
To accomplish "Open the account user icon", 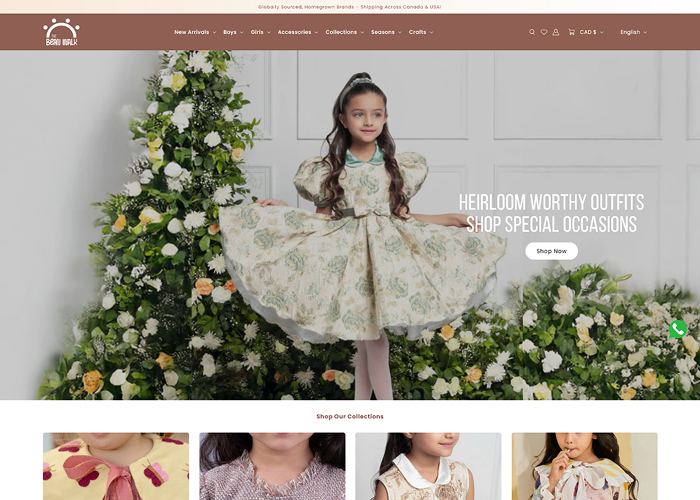I will tap(556, 32).
